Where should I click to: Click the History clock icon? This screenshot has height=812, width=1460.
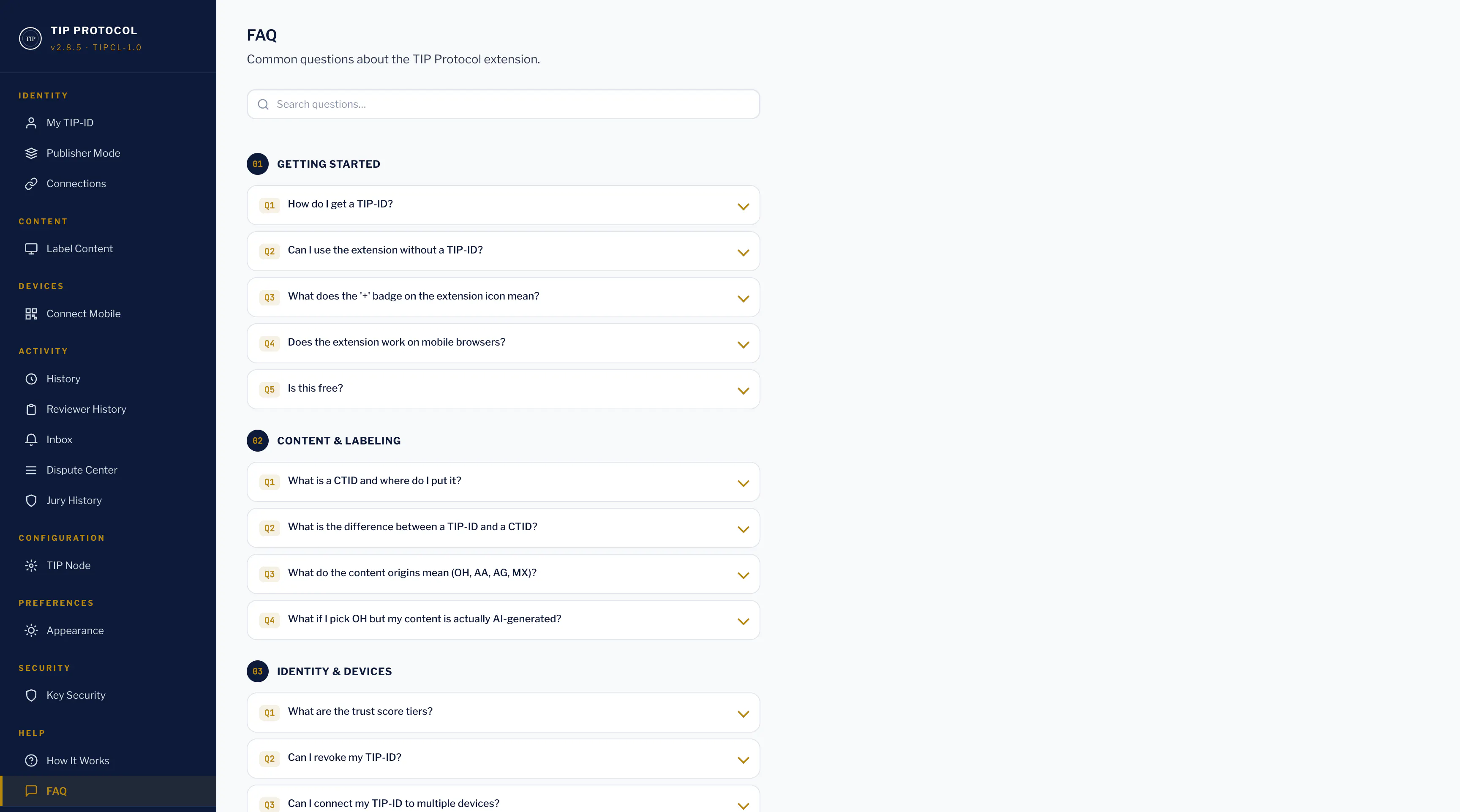coord(31,379)
